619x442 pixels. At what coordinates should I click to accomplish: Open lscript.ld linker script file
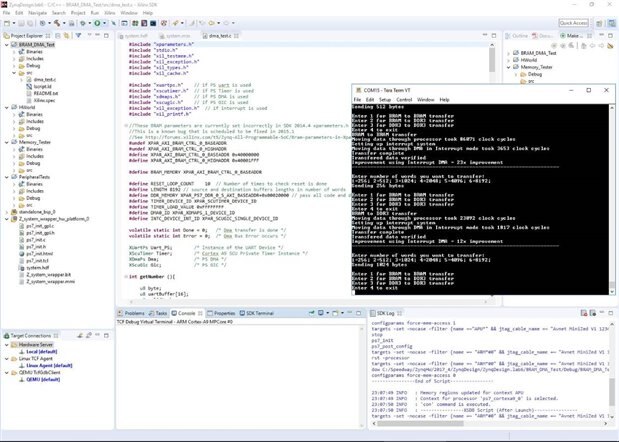coord(45,84)
